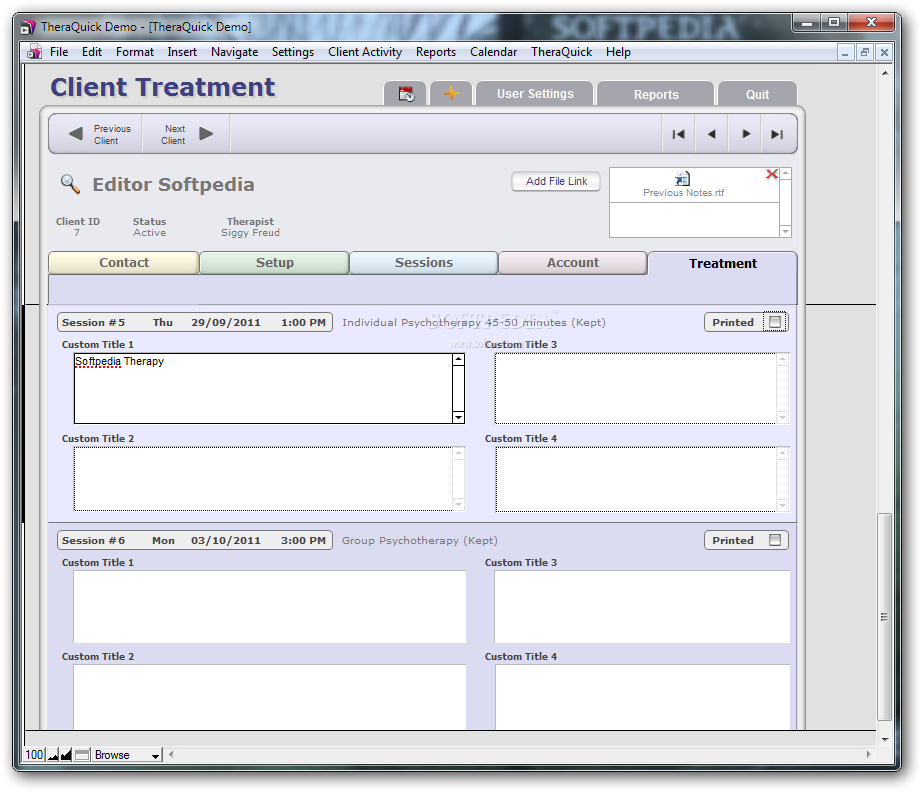Go to Next Client arrow

click(206, 134)
